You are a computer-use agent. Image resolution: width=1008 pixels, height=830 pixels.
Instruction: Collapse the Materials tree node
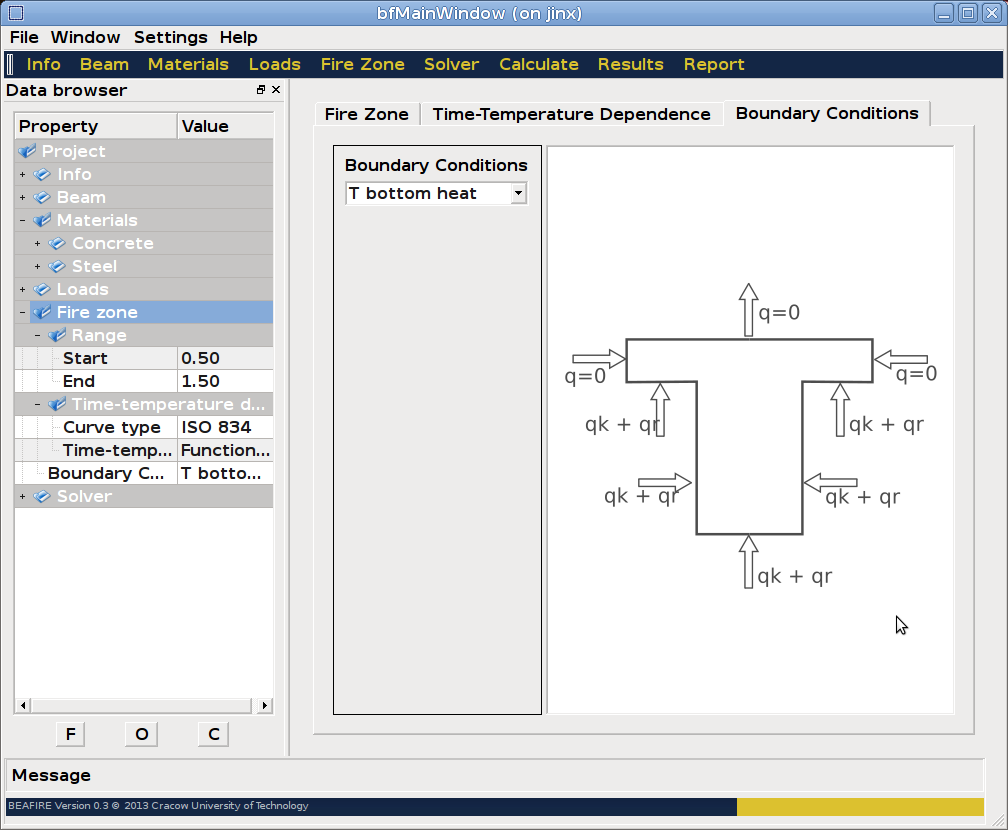22,221
